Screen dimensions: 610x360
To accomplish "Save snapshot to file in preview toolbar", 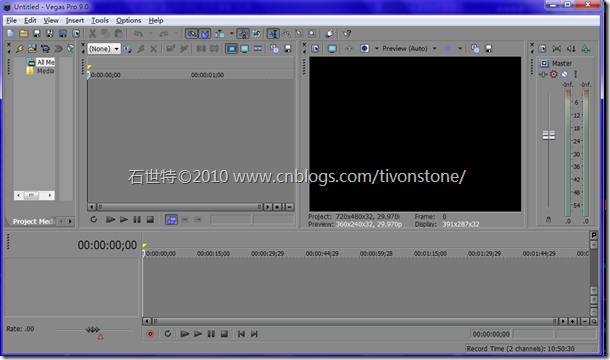I will coord(489,49).
